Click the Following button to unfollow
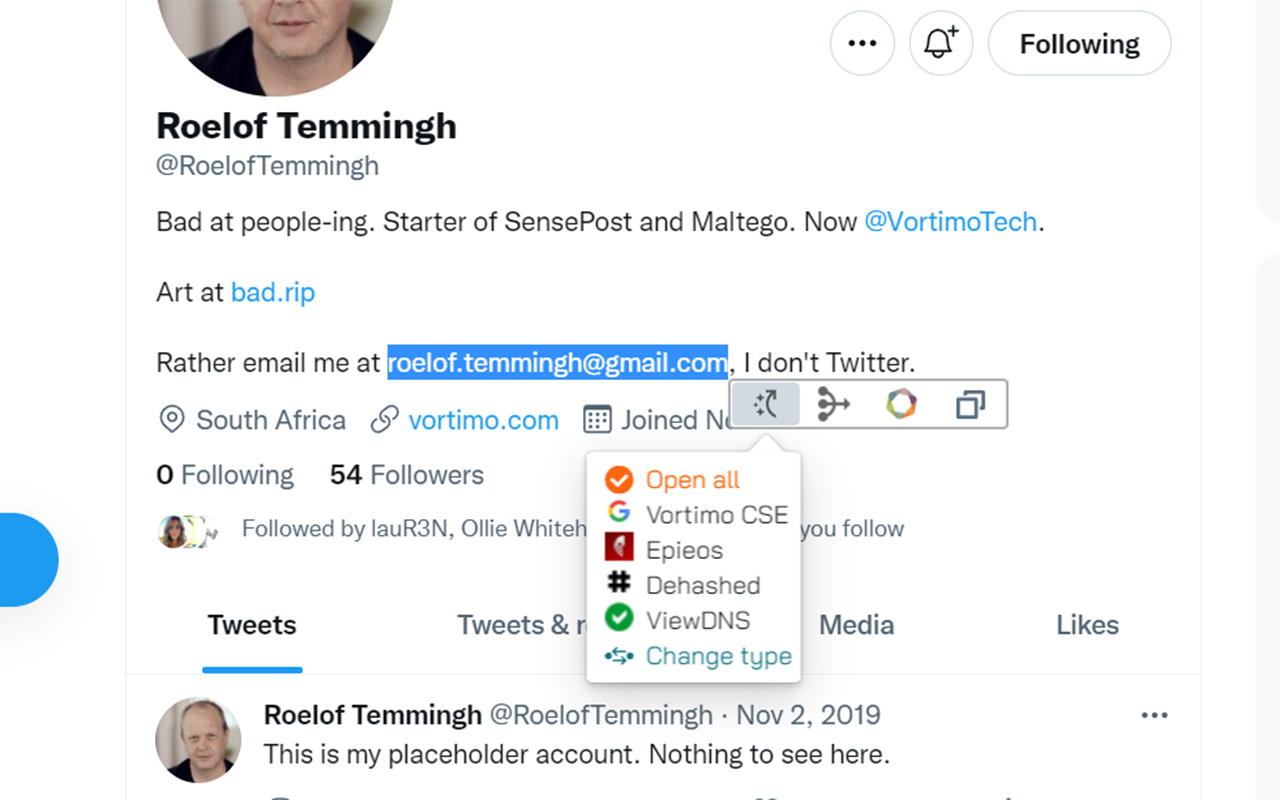Screen dimensions: 1280x800 pos(1079,44)
